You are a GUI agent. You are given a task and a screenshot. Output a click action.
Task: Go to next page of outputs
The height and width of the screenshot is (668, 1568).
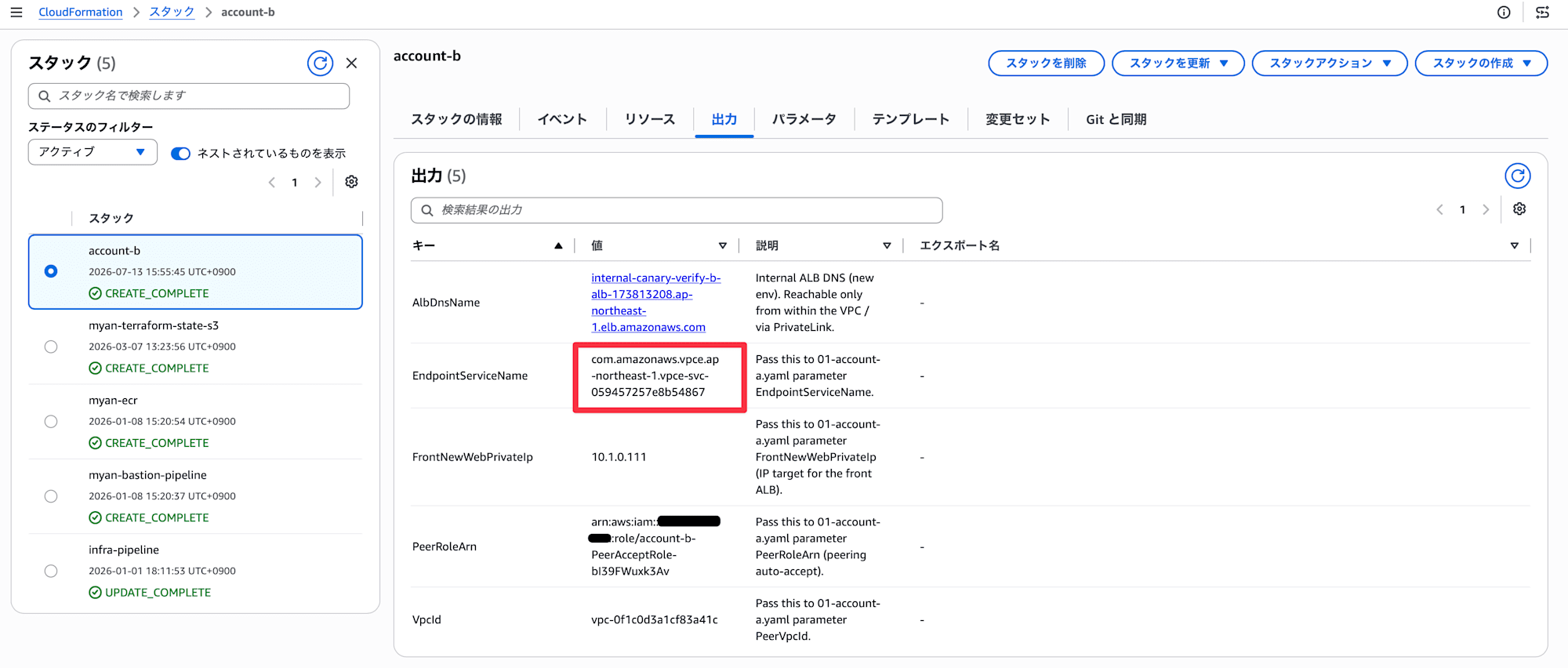tap(1486, 209)
